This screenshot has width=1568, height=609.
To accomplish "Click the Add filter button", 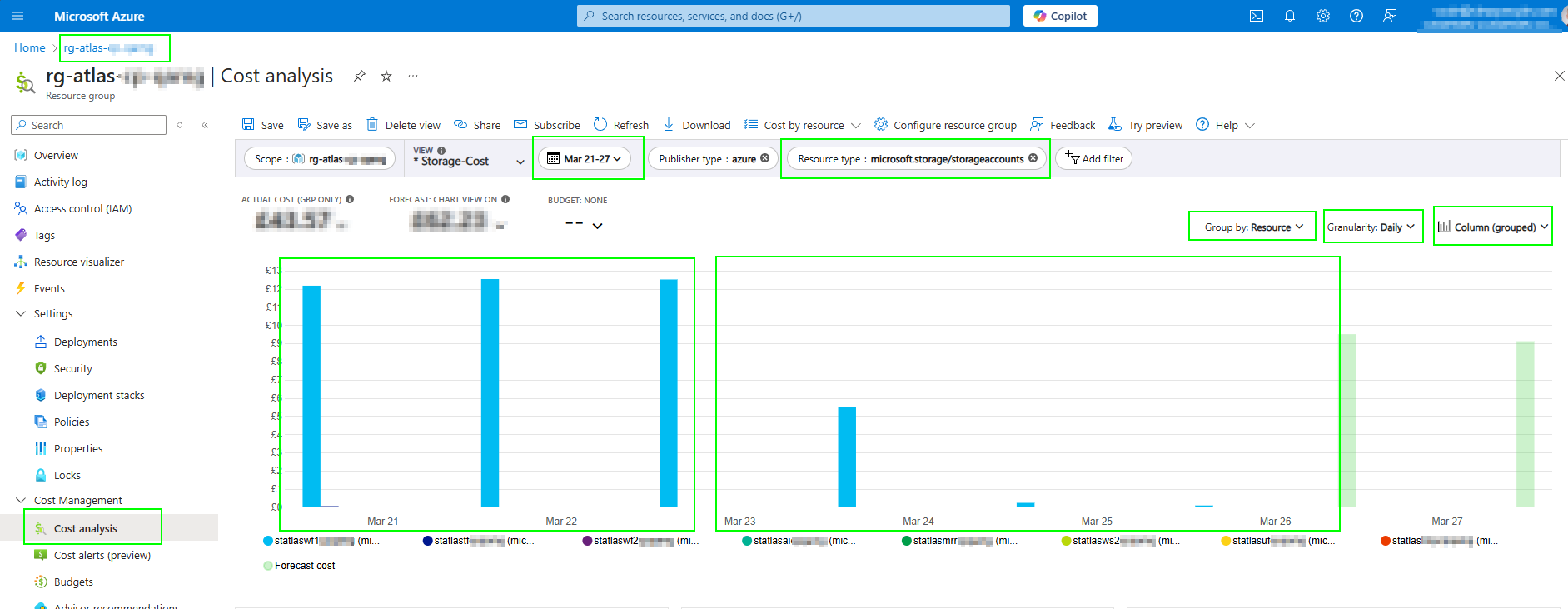I will coord(1093,158).
